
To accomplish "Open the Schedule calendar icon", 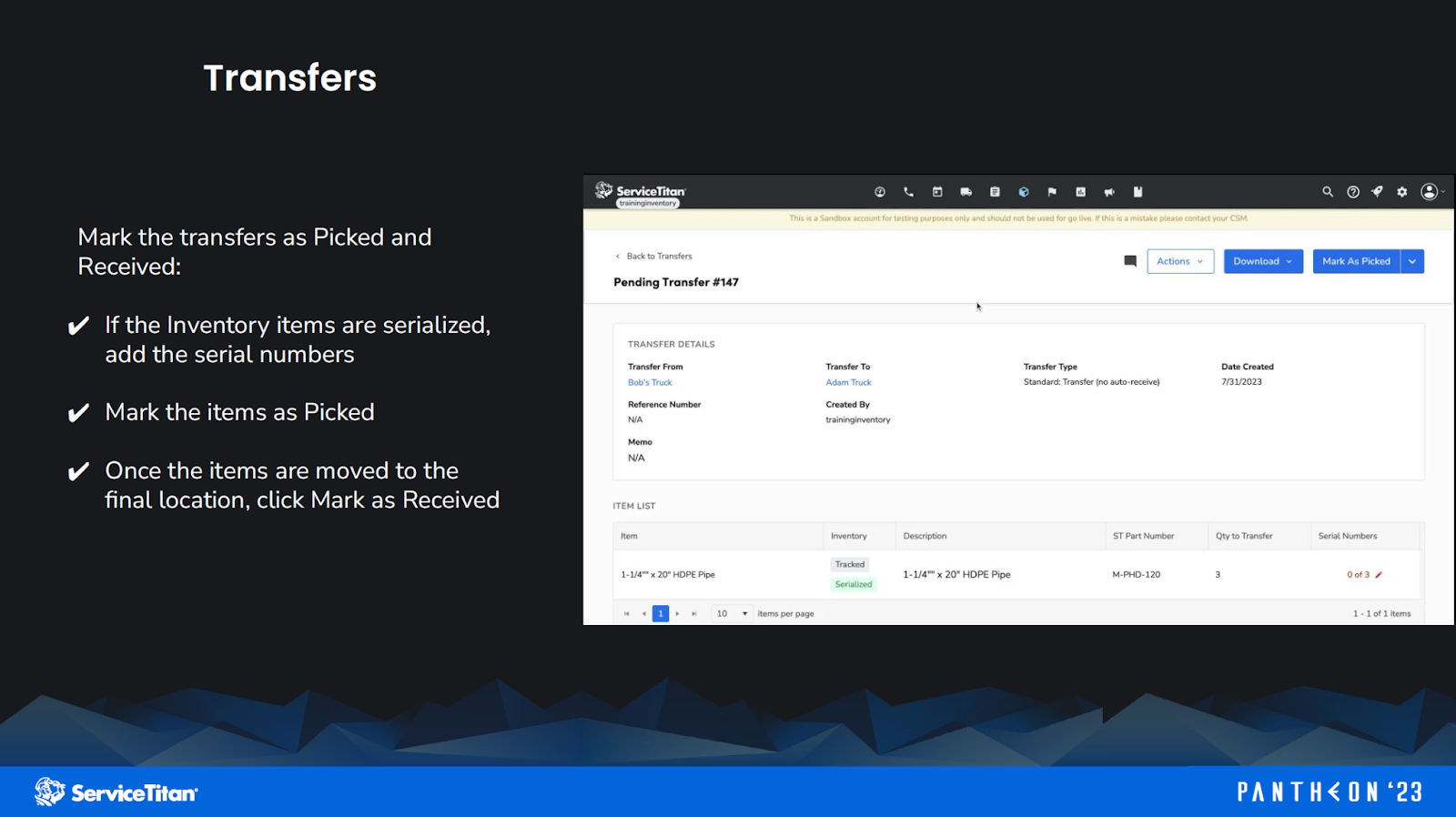I will [937, 192].
